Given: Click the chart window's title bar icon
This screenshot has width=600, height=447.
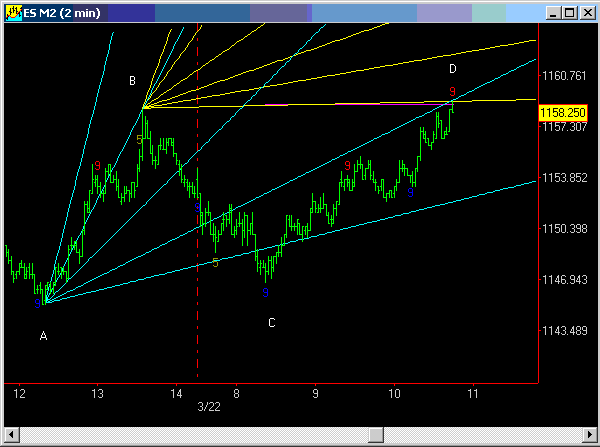Looking at the screenshot, I should point(14,12).
